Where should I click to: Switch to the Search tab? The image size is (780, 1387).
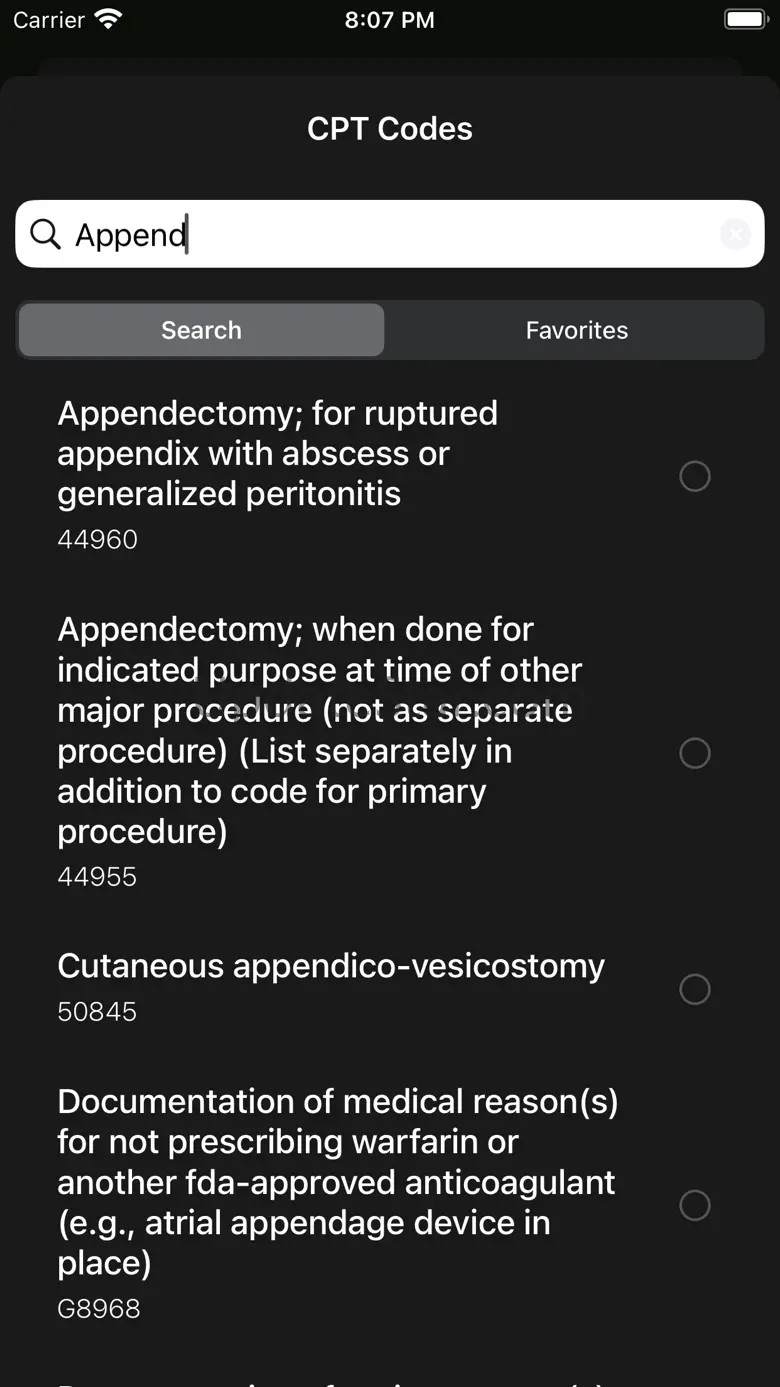[x=201, y=330]
